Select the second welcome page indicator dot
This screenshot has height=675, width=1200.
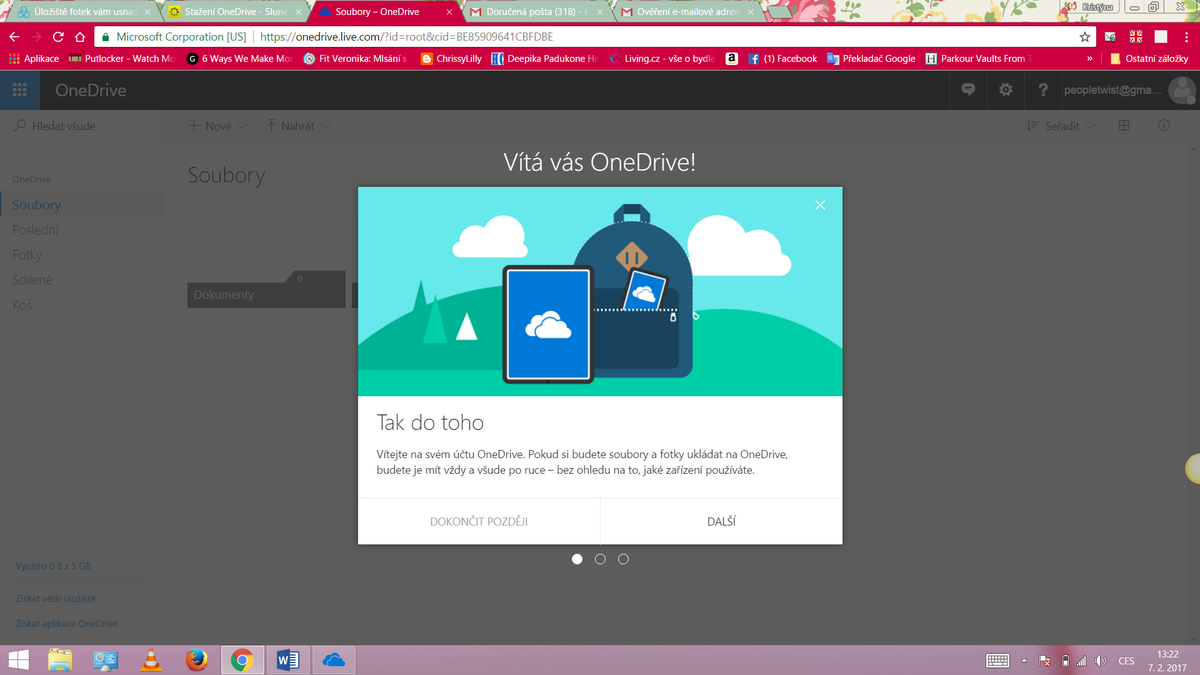coord(600,559)
